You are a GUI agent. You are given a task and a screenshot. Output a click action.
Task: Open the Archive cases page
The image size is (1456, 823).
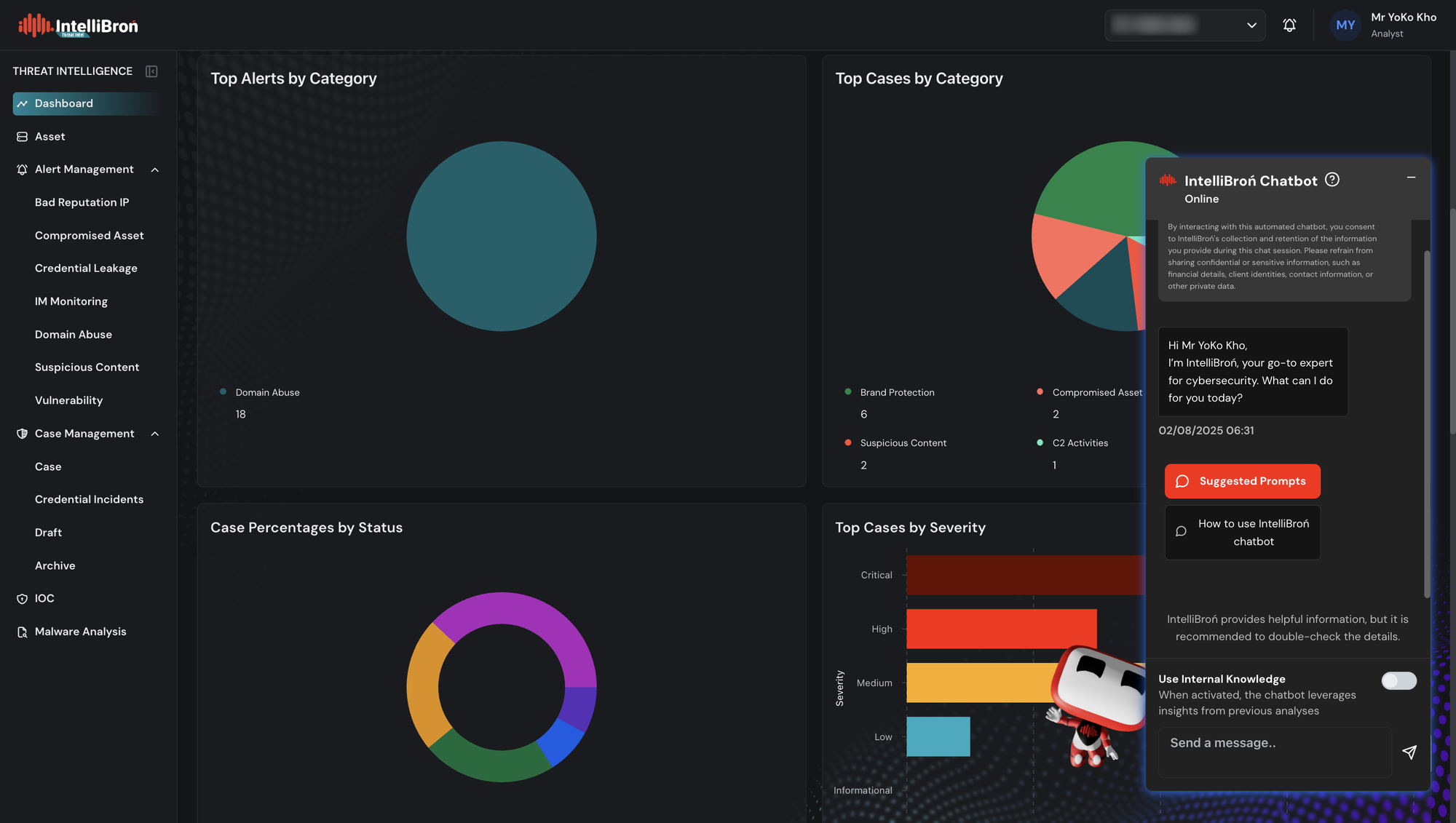click(55, 565)
